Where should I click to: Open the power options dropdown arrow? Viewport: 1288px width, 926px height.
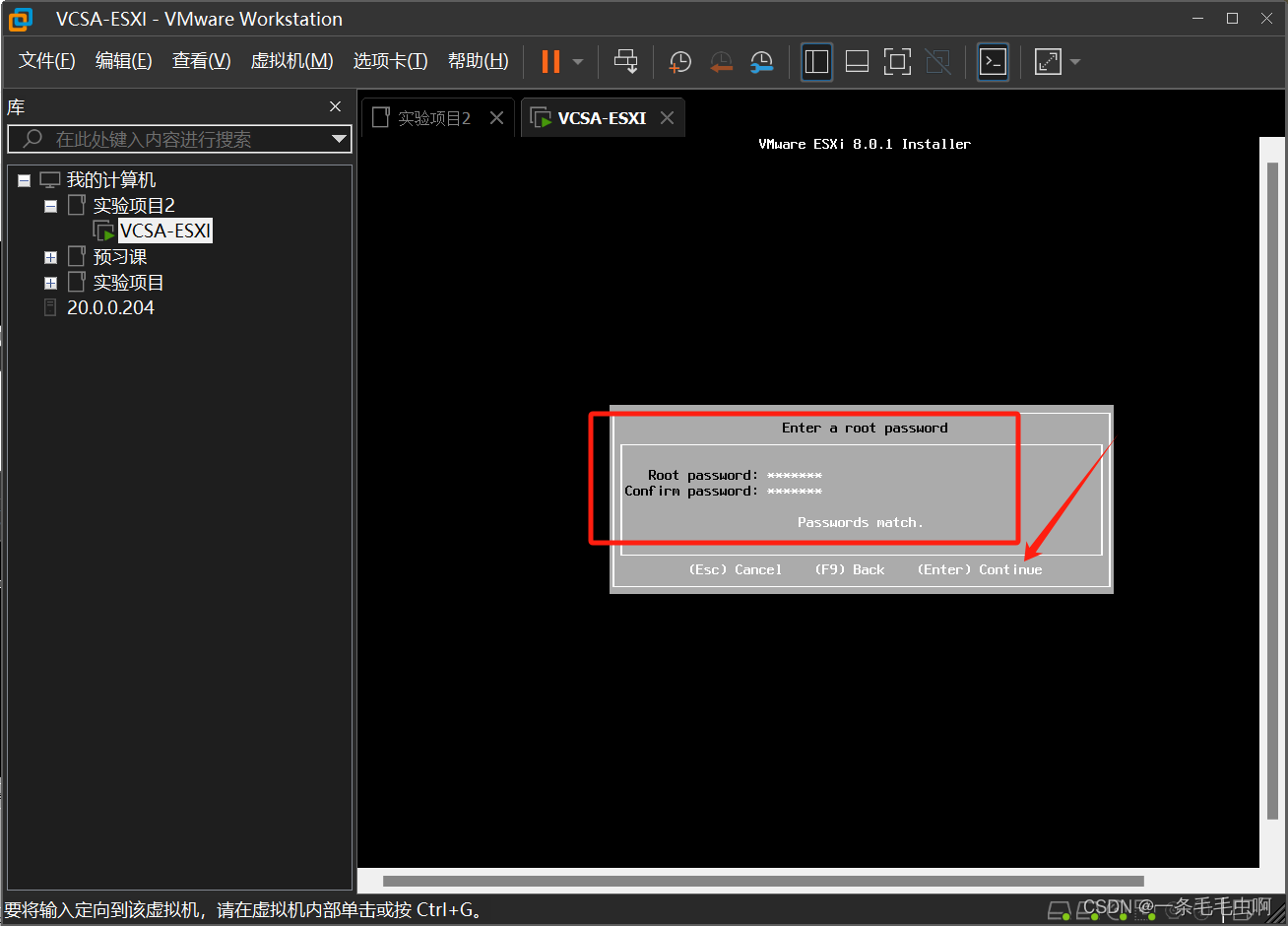coord(578,62)
